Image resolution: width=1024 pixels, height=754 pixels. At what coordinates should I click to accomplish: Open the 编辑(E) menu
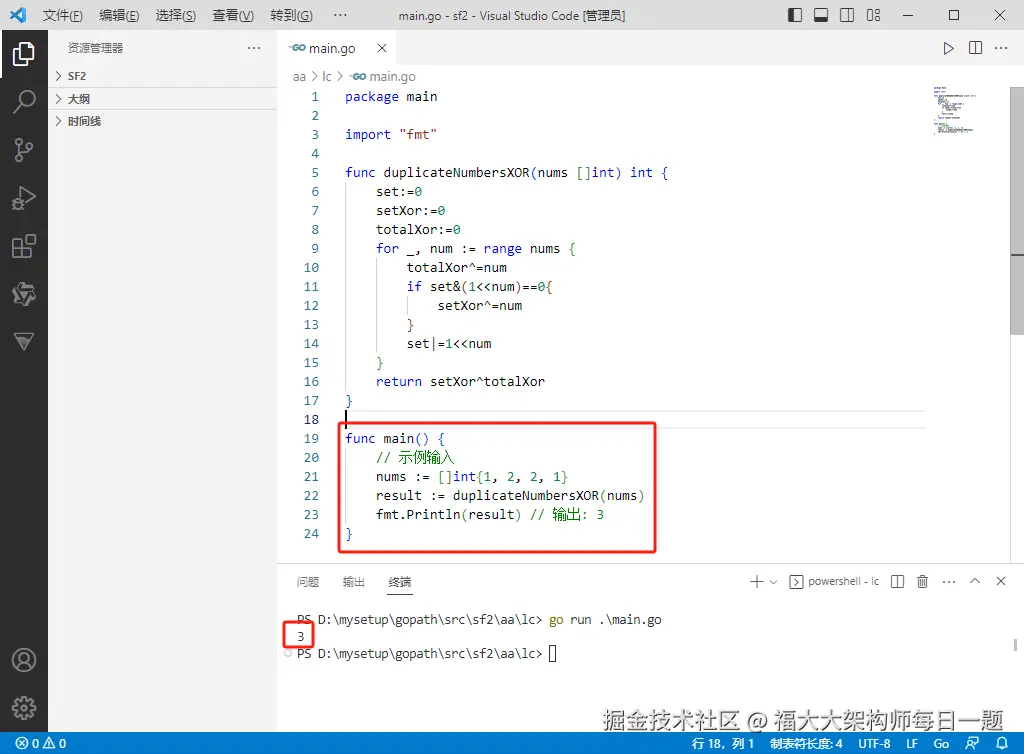[119, 16]
